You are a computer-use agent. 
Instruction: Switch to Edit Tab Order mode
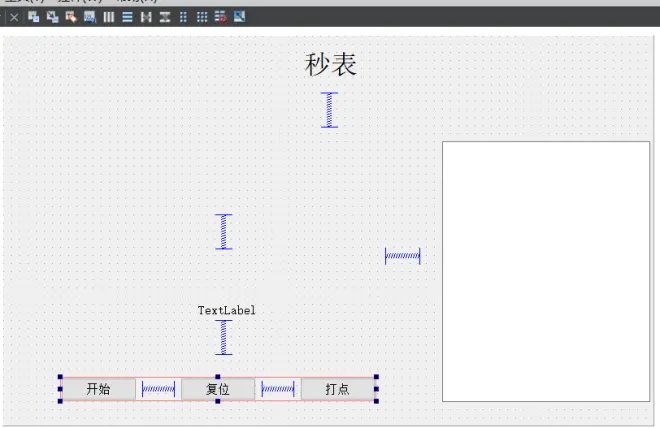click(90, 17)
